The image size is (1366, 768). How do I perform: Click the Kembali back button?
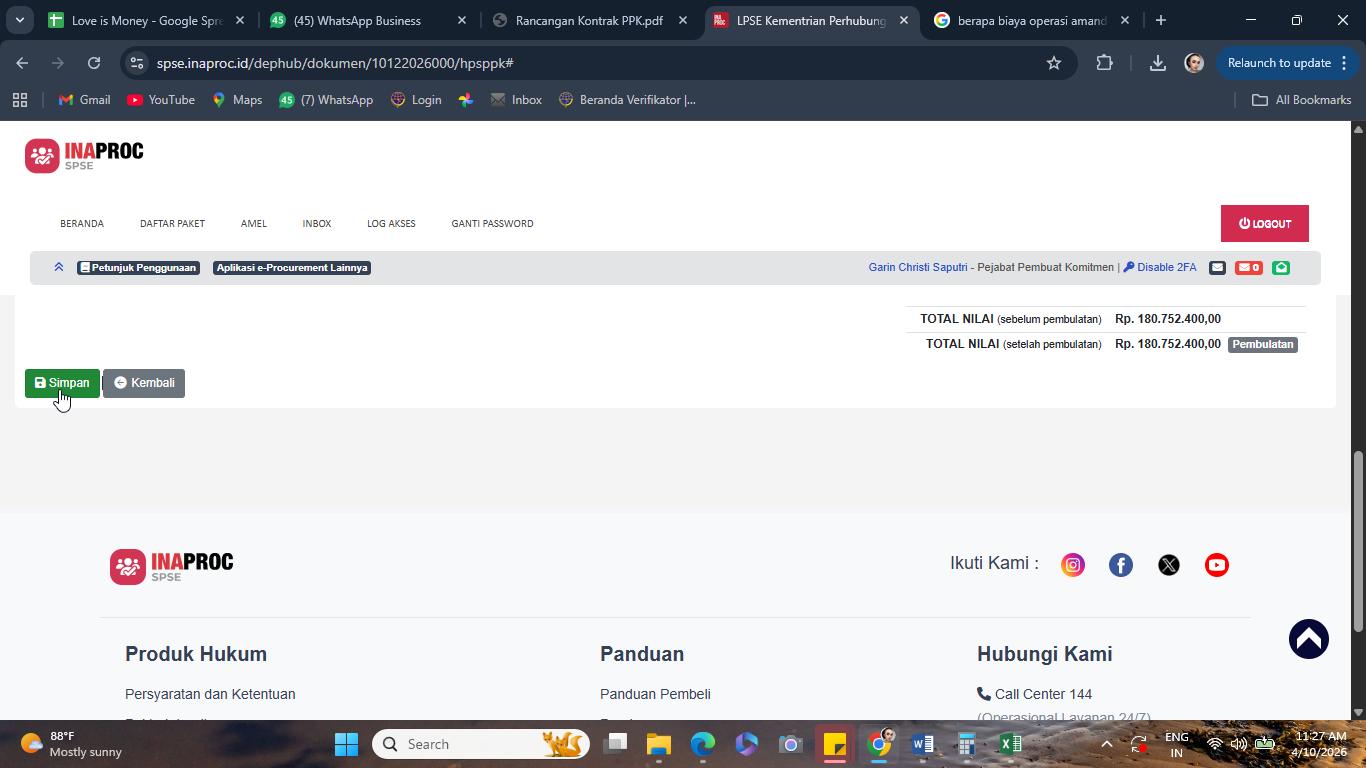(144, 383)
